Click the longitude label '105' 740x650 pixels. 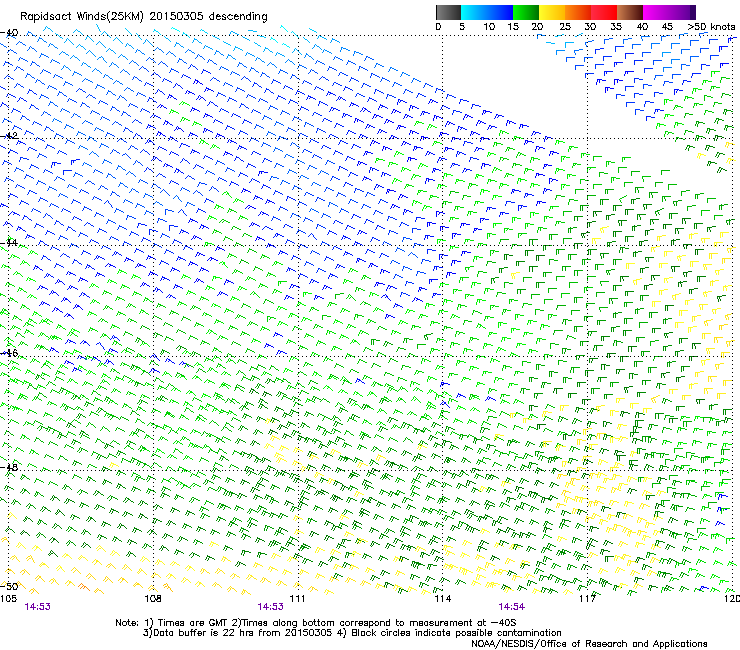click(8, 599)
